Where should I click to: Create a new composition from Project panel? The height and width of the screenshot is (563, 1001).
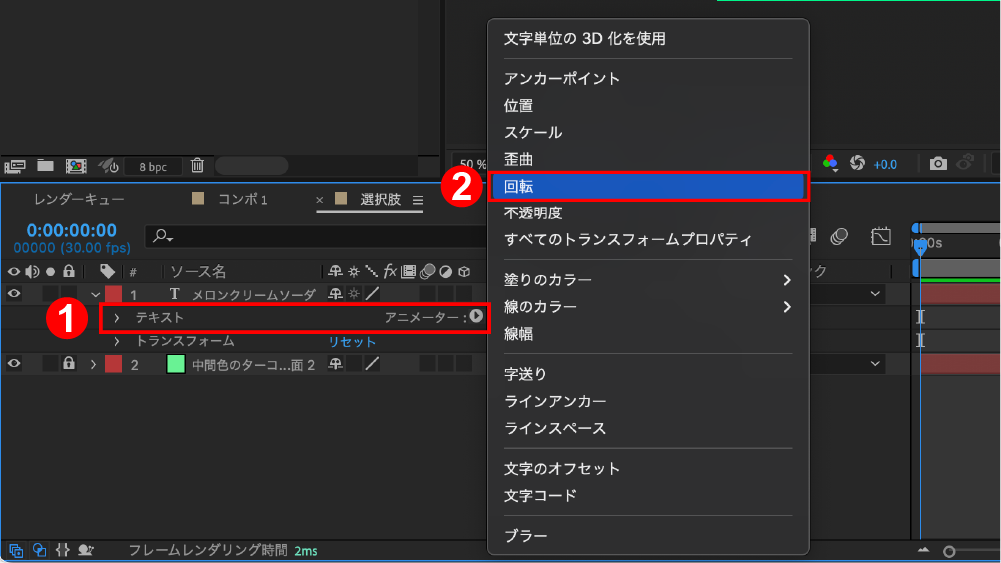76,167
